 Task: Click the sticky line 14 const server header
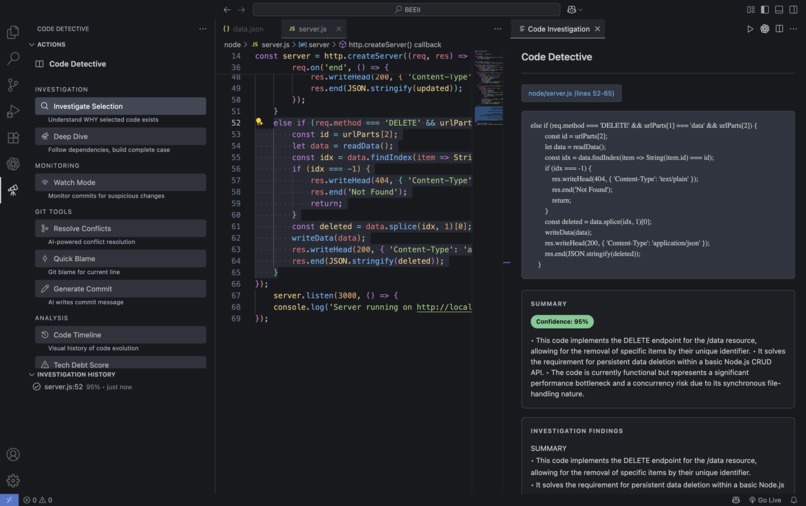(x=361, y=56)
